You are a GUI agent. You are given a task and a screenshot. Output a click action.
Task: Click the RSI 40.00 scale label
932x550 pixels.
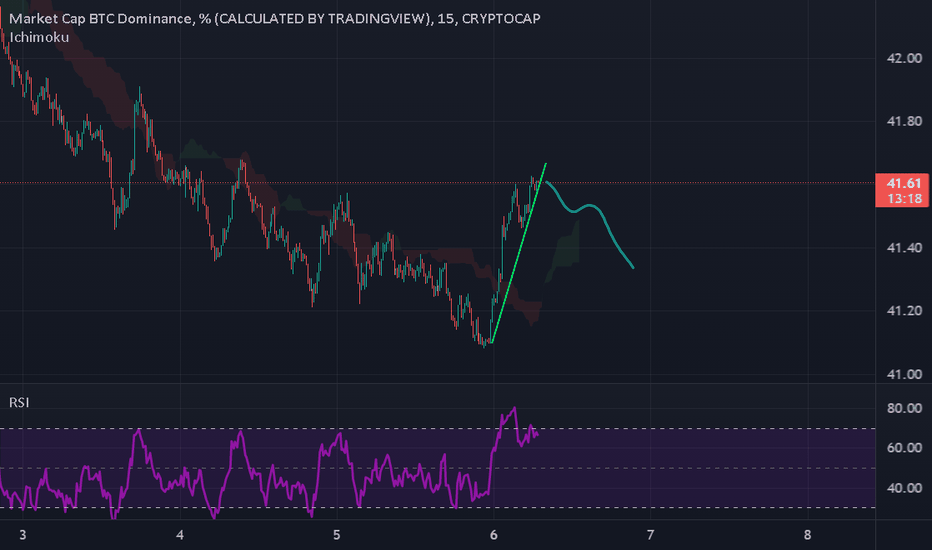904,488
